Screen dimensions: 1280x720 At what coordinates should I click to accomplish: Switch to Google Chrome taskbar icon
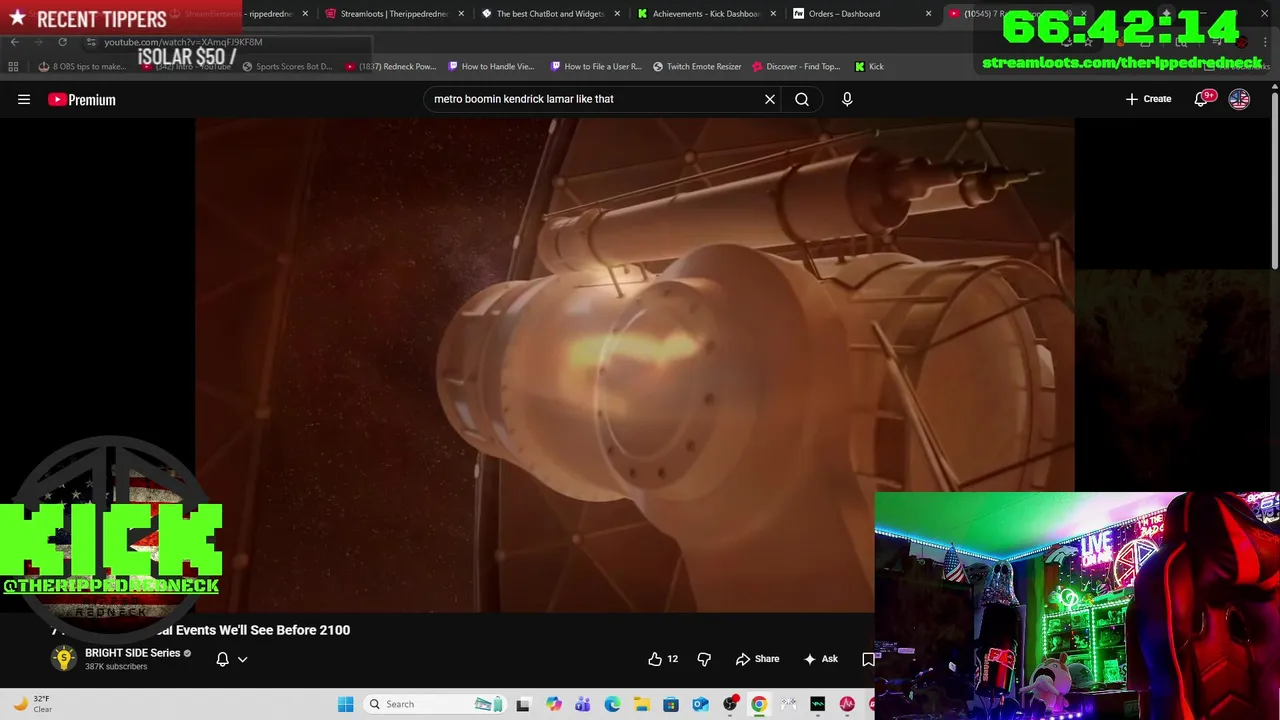coord(759,704)
